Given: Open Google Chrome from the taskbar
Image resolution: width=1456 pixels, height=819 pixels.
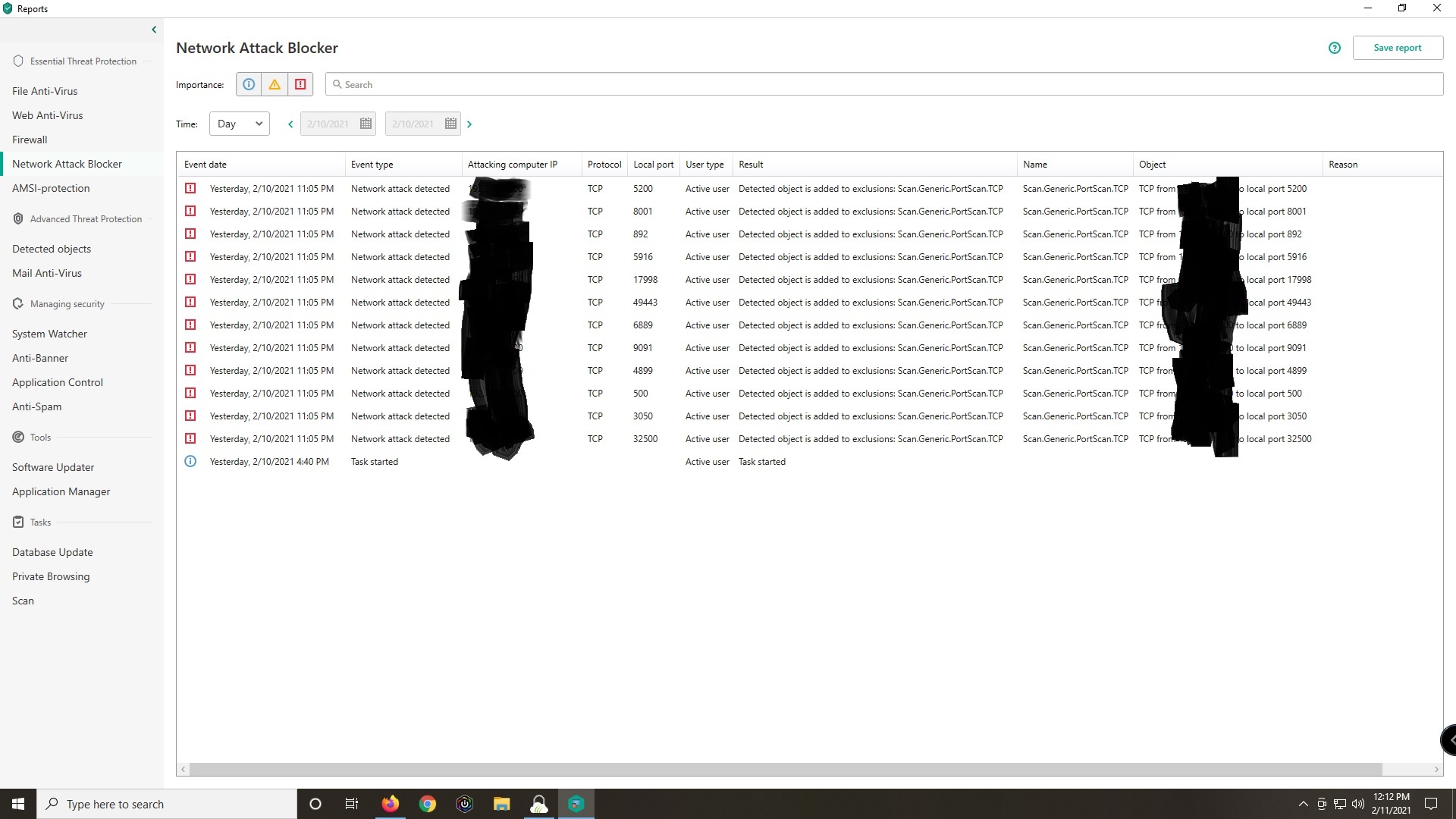Looking at the screenshot, I should [428, 804].
